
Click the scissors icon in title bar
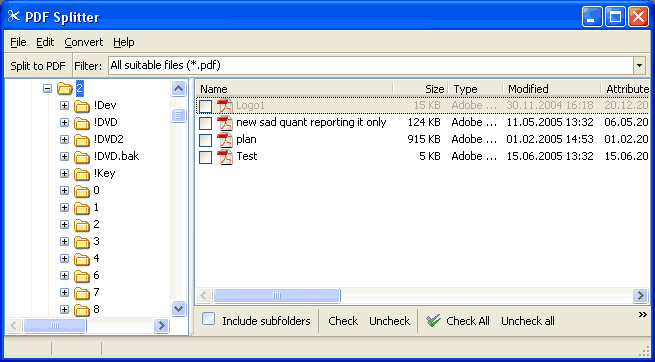click(x=14, y=17)
